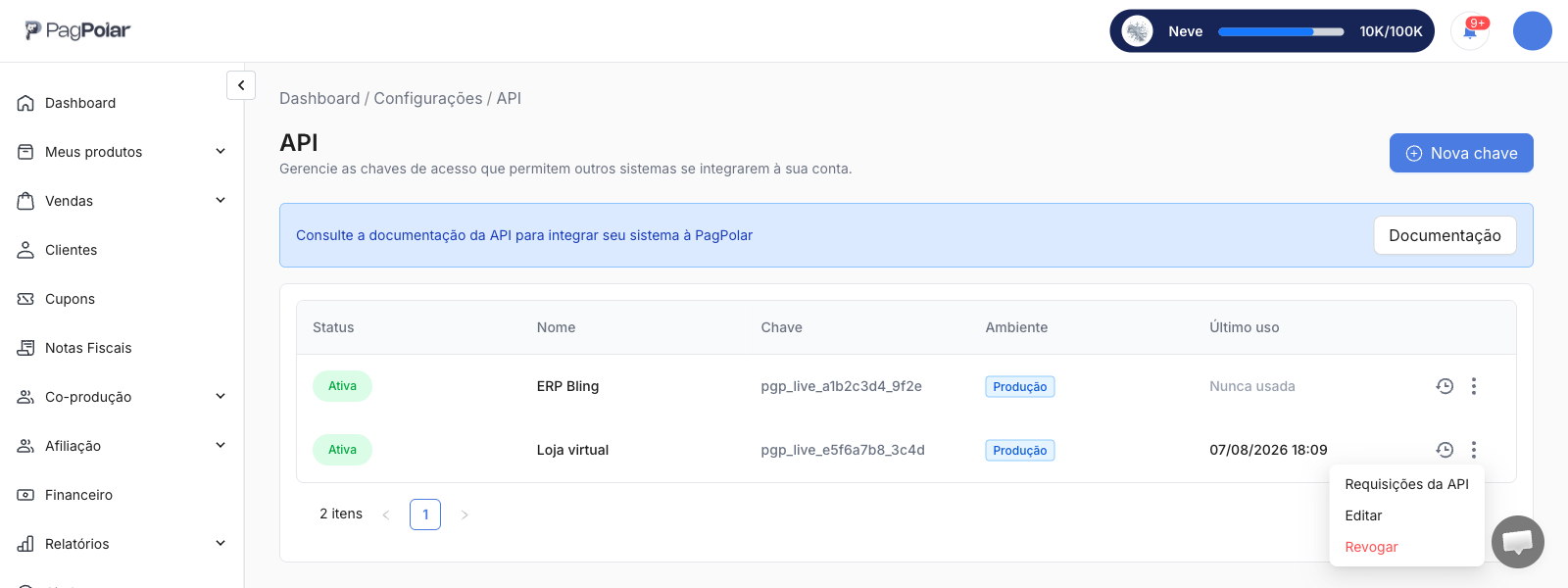Click the Afiliação people icon

point(25,446)
